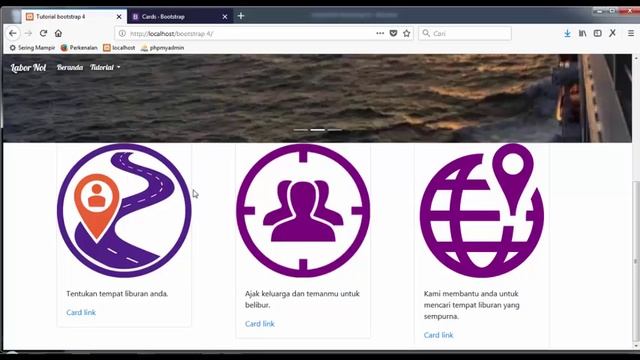Open the localhost bookmark
Viewport: 640px width, 360px height.
(x=119, y=48)
